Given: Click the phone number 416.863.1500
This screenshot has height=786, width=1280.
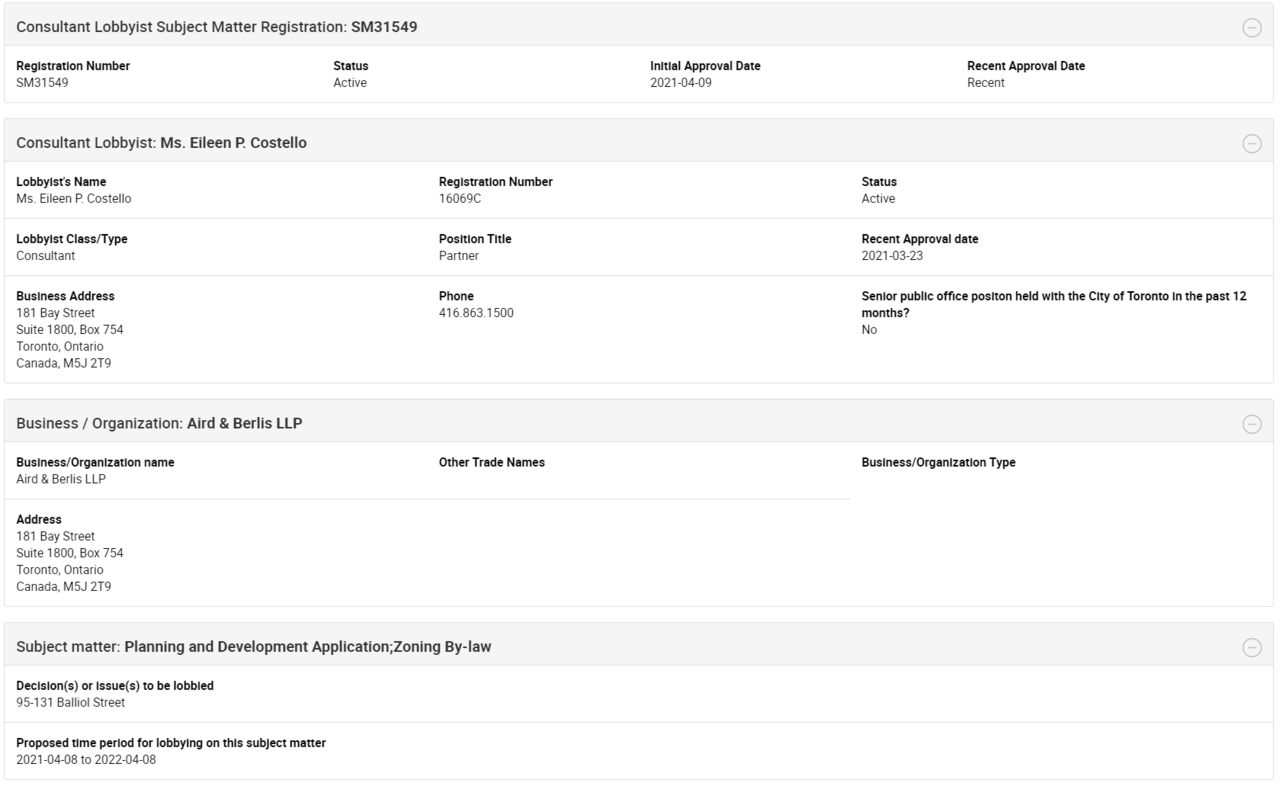Looking at the screenshot, I should (x=476, y=313).
